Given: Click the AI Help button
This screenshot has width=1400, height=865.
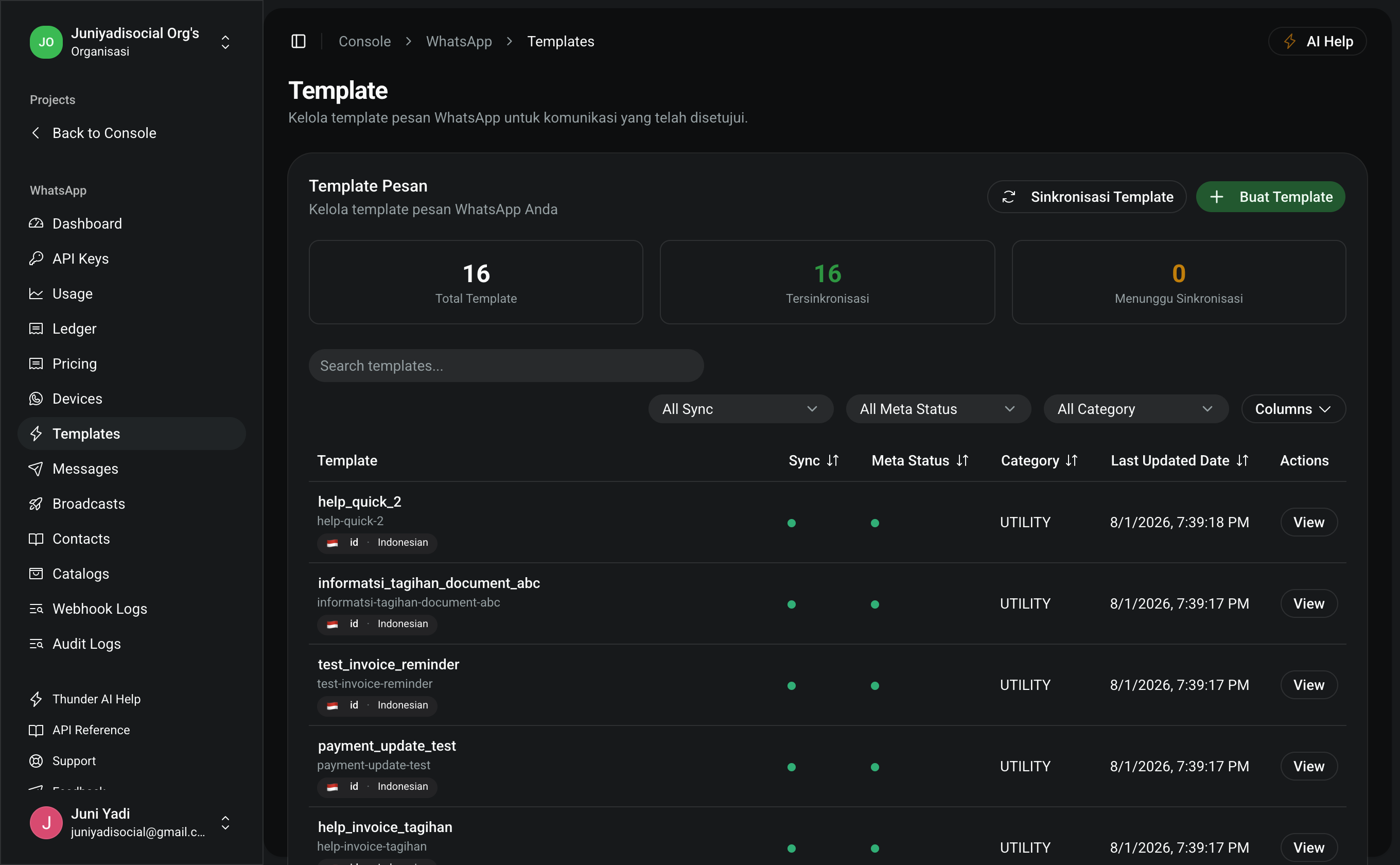Looking at the screenshot, I should (x=1317, y=41).
